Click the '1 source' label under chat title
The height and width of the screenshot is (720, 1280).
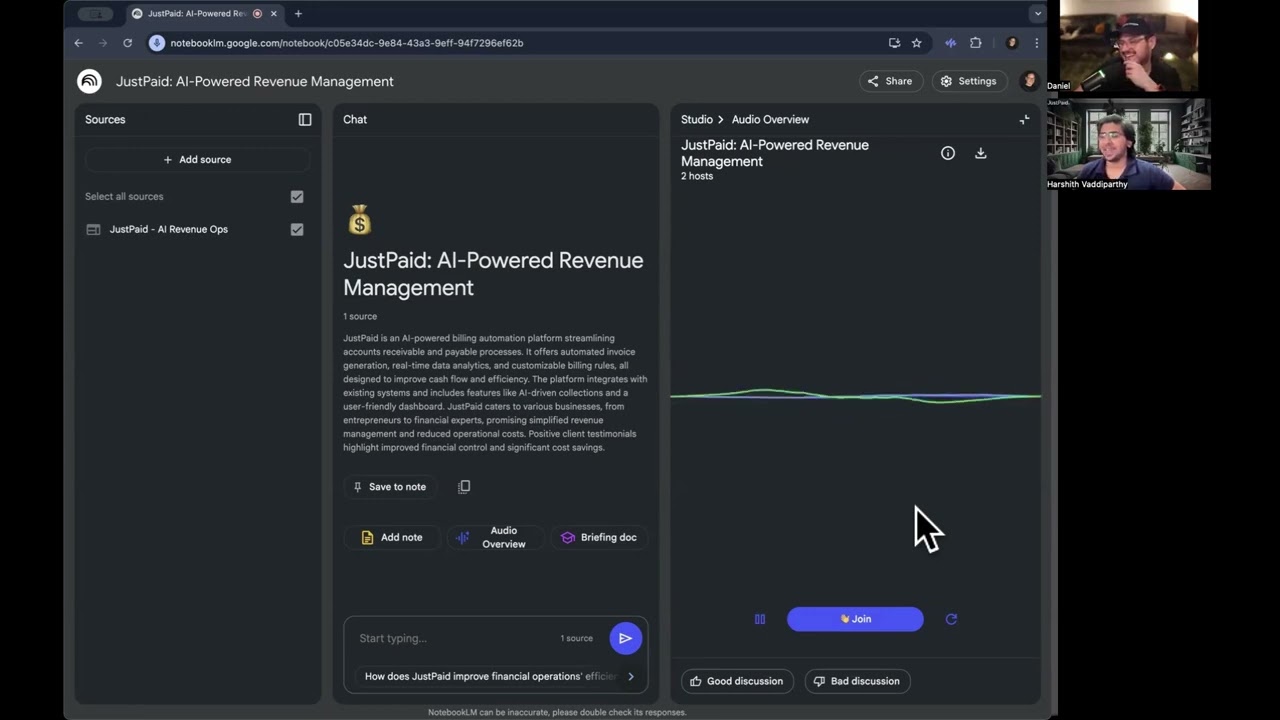[x=360, y=316]
